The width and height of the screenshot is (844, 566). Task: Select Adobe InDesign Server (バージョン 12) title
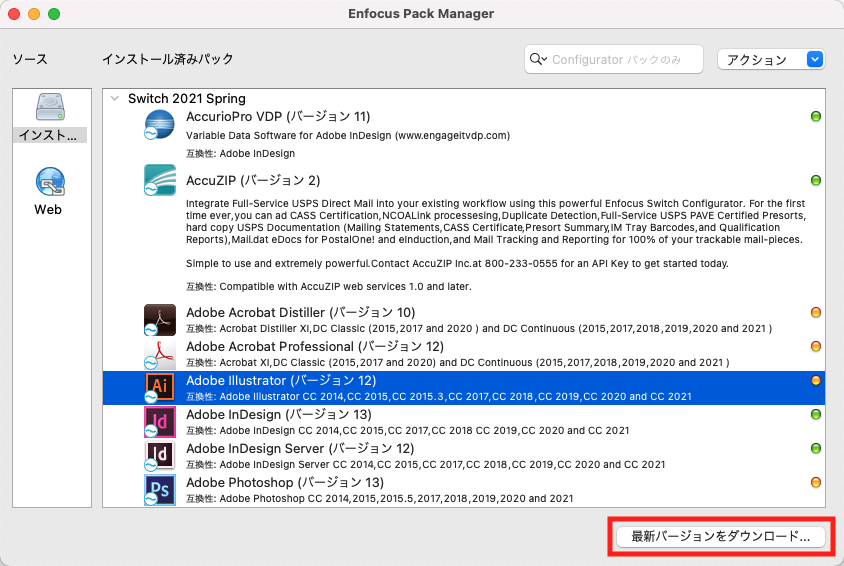tap(300, 448)
